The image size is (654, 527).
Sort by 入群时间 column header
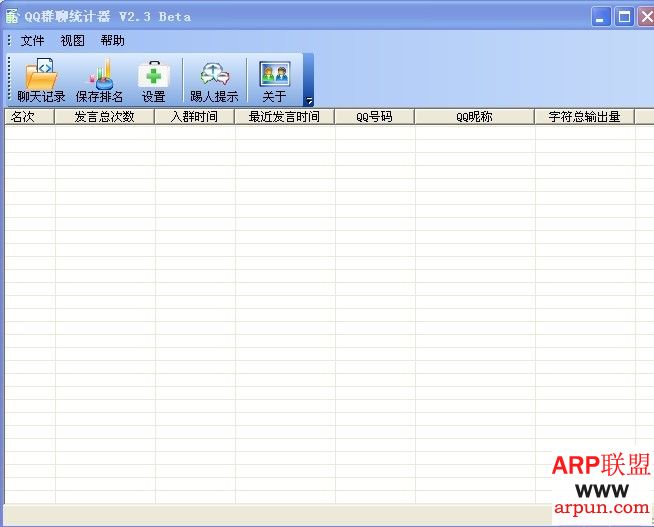pos(194,117)
